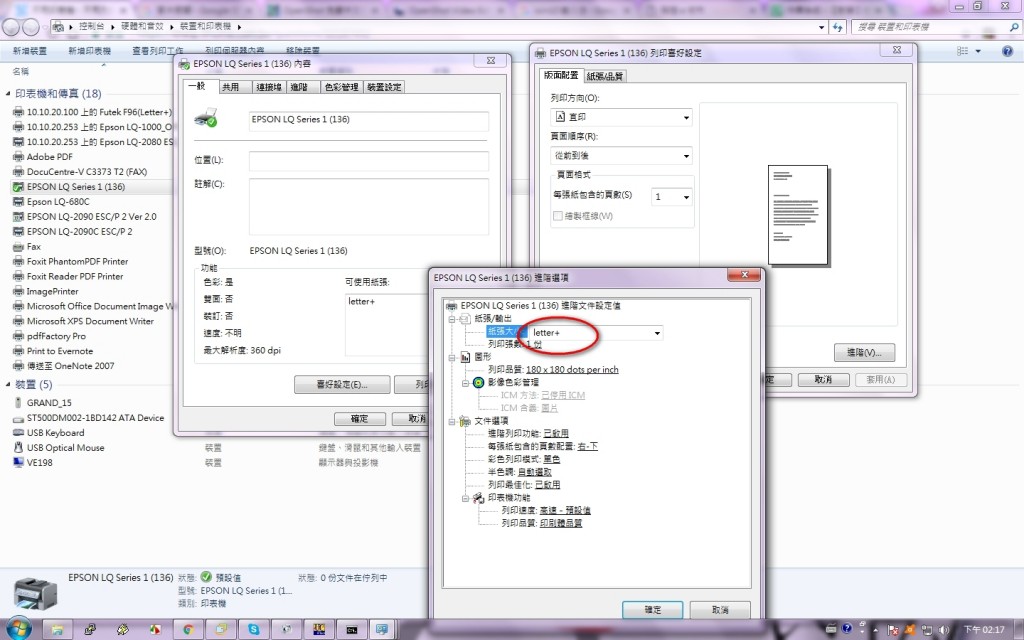Collapse the 印表機功能 tree node
This screenshot has height=640, width=1024.
click(x=465, y=498)
